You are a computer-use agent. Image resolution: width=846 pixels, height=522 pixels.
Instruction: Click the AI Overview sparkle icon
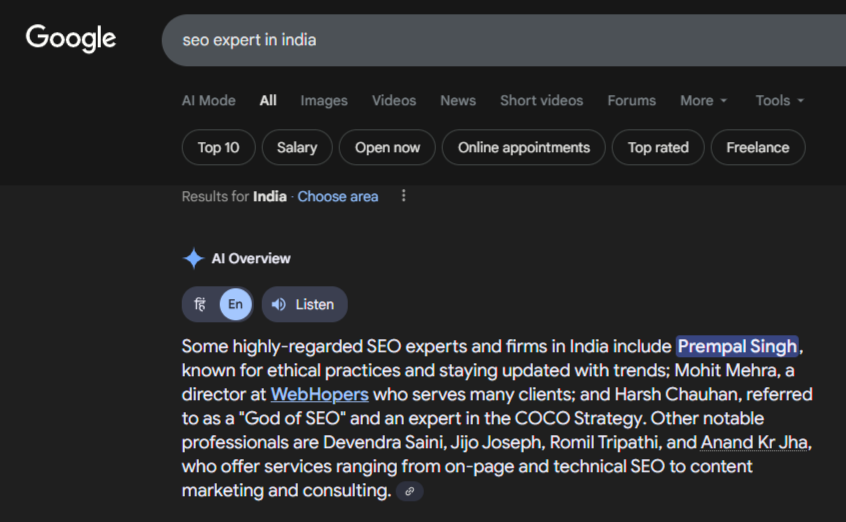pyautogui.click(x=193, y=259)
